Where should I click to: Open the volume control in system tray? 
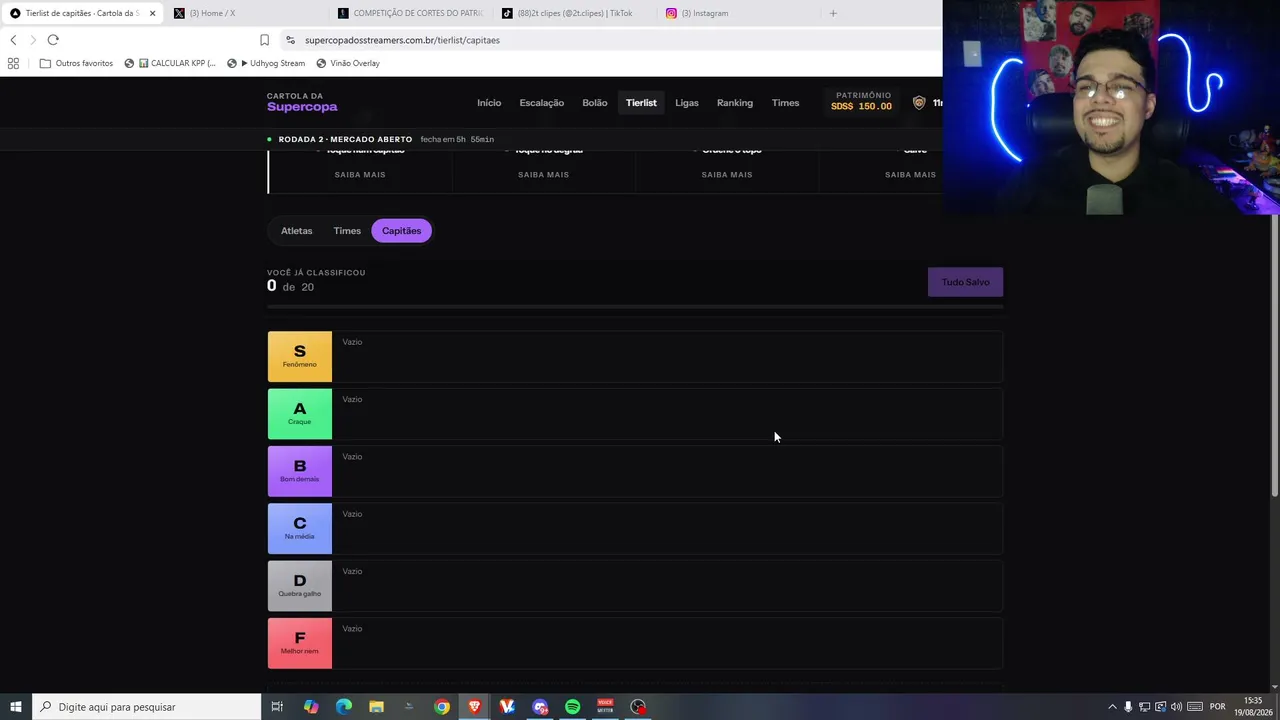1176,707
